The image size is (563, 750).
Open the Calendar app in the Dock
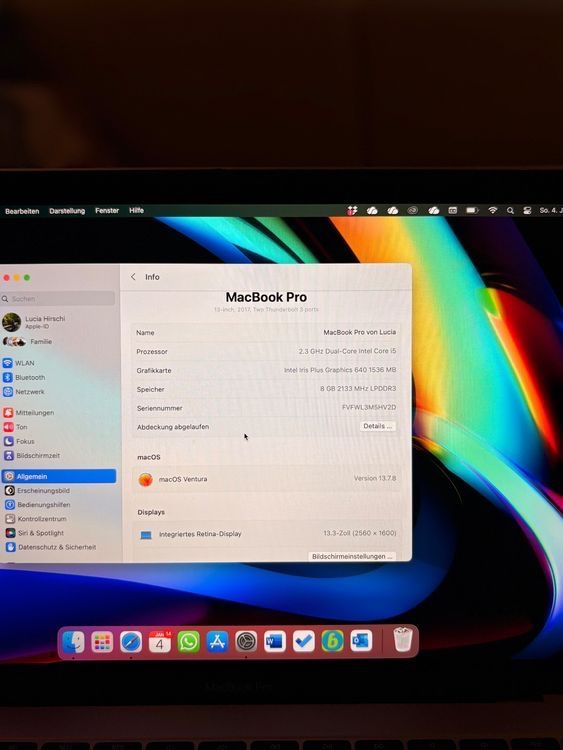[160, 641]
